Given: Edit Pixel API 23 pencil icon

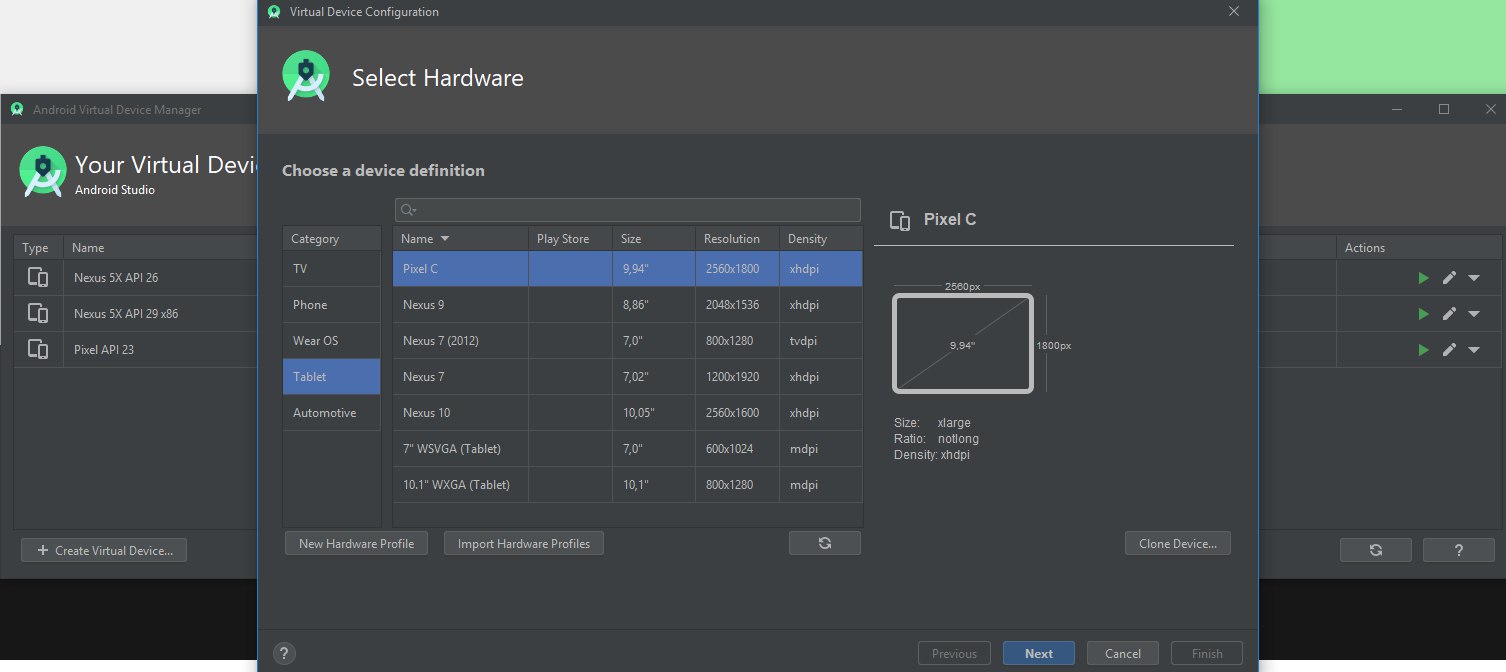Looking at the screenshot, I should pos(1448,350).
